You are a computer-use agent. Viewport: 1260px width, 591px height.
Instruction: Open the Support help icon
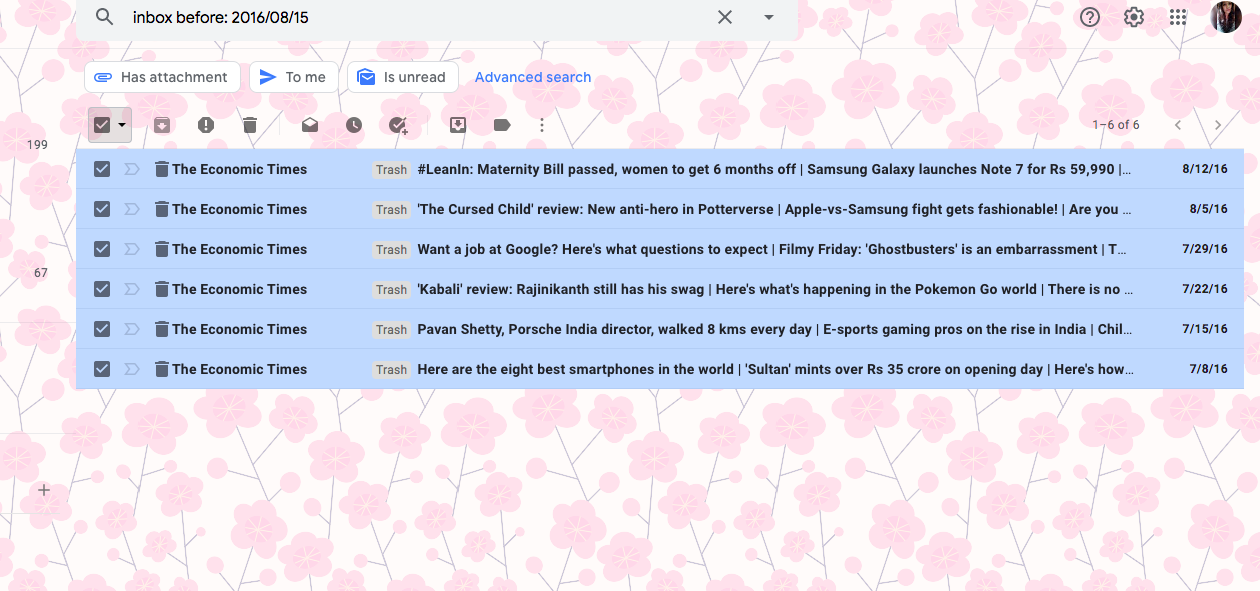[1090, 17]
